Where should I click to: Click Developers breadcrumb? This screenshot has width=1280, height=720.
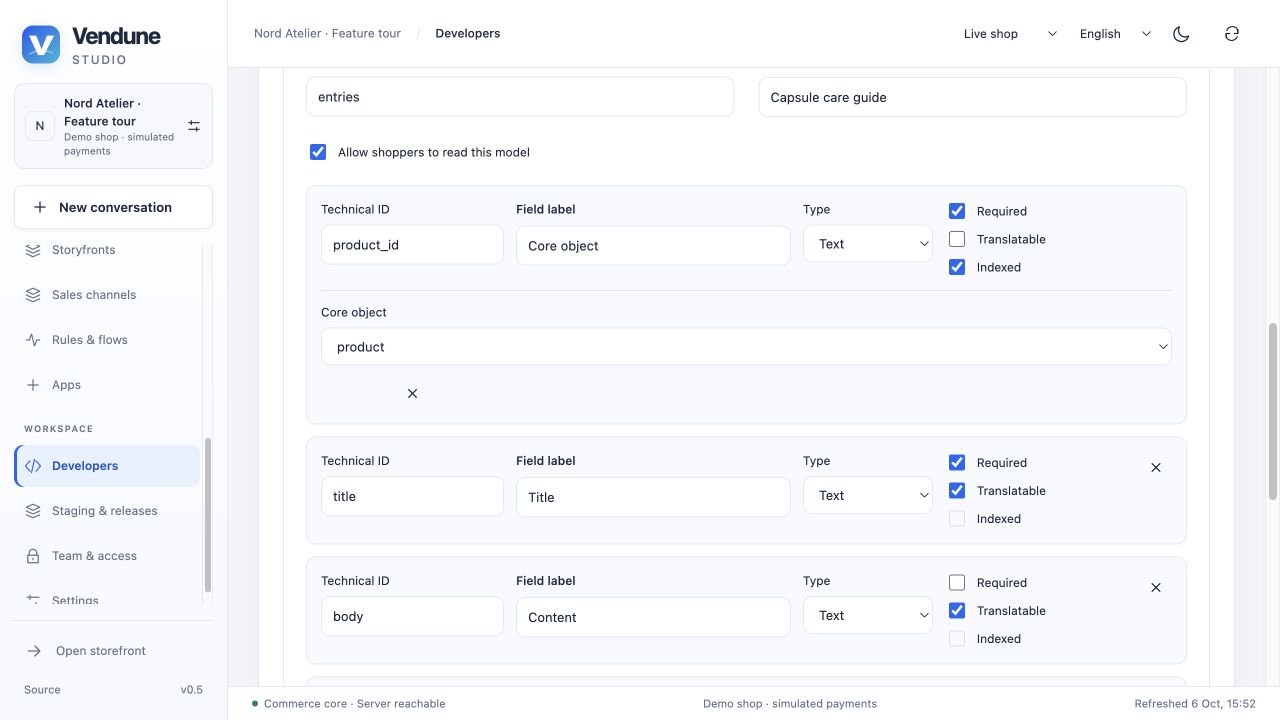[468, 34]
